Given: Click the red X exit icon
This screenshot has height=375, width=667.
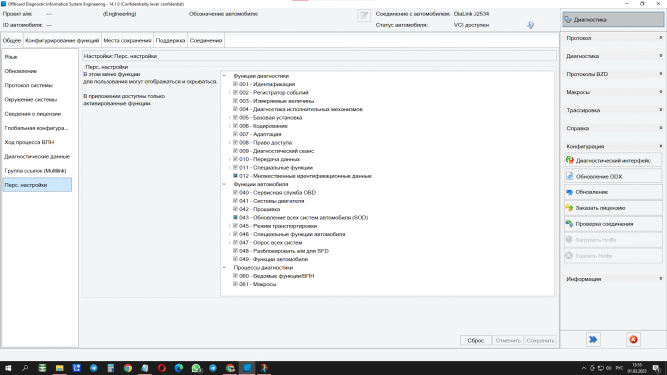Looking at the screenshot, I should point(633,339).
